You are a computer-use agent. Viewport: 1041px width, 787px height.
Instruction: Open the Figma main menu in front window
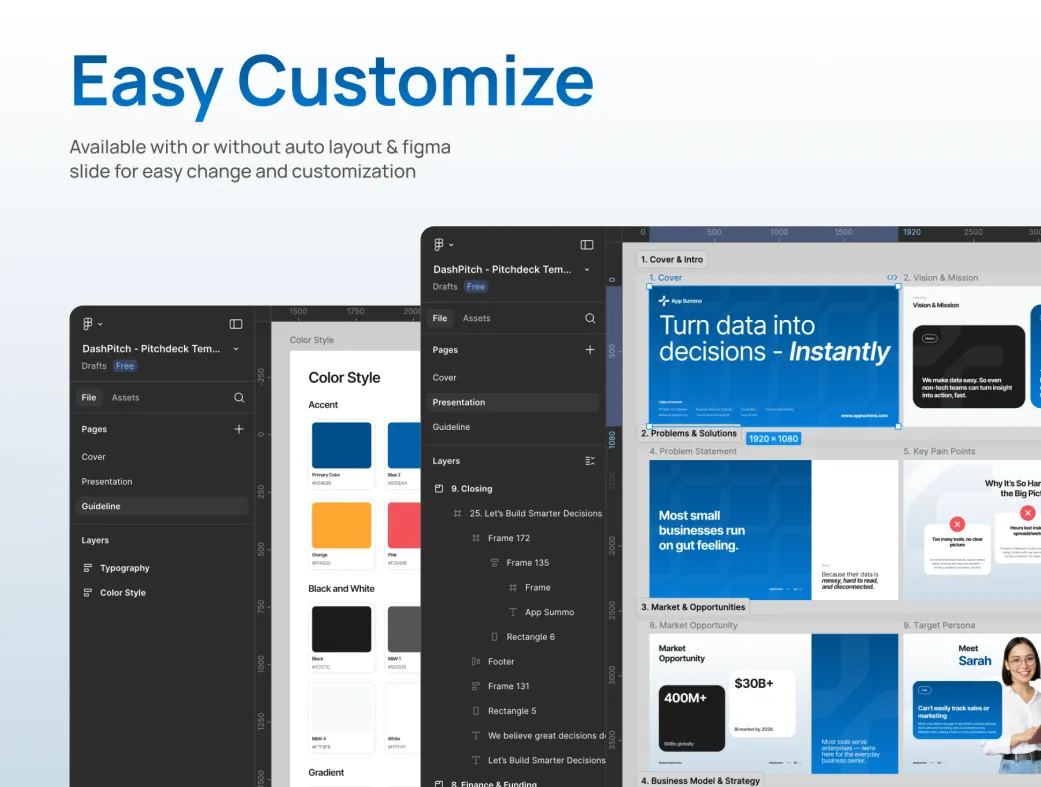click(x=442, y=245)
